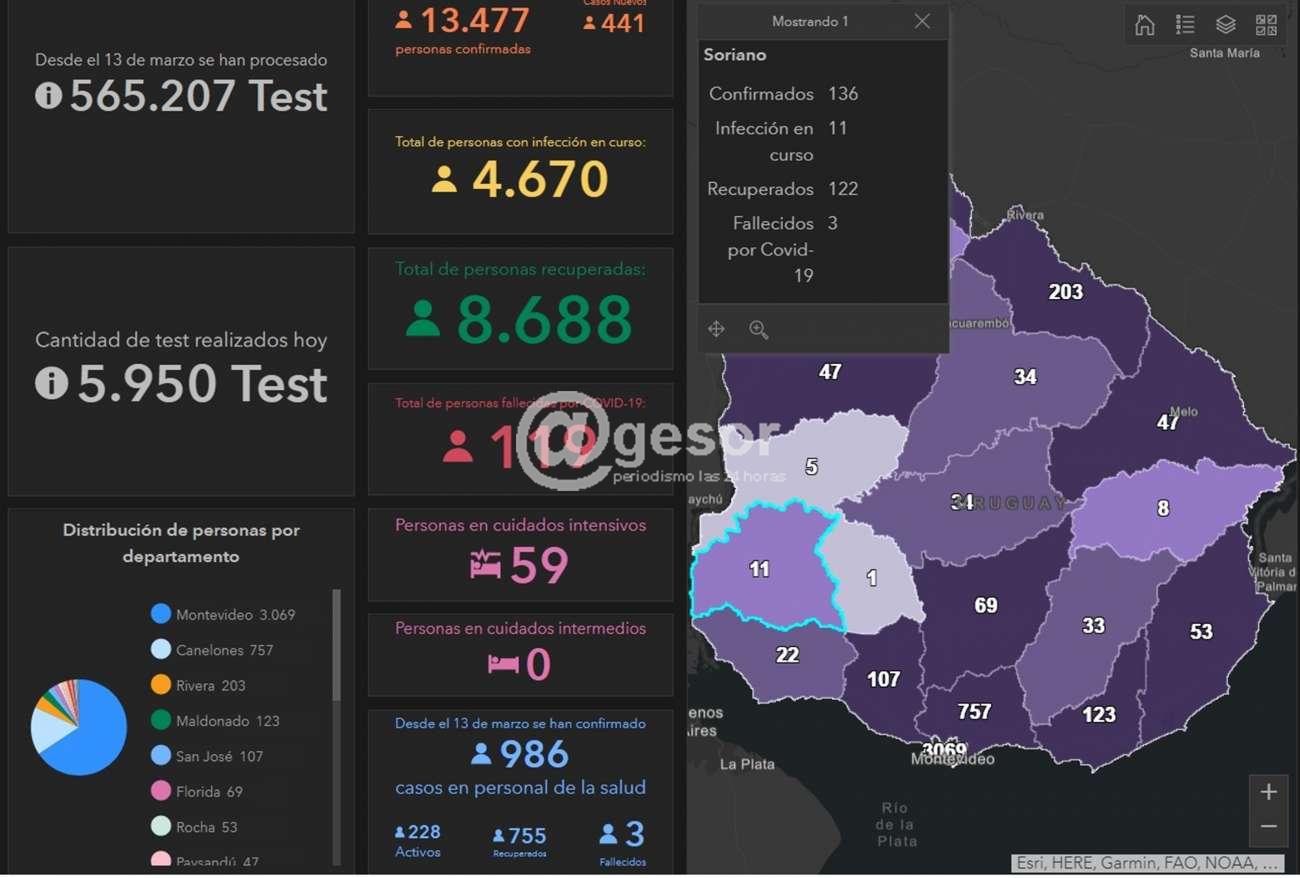1300x878 pixels.
Task: Select the blue Montevideo legend swatch
Action: pyautogui.click(x=161, y=614)
